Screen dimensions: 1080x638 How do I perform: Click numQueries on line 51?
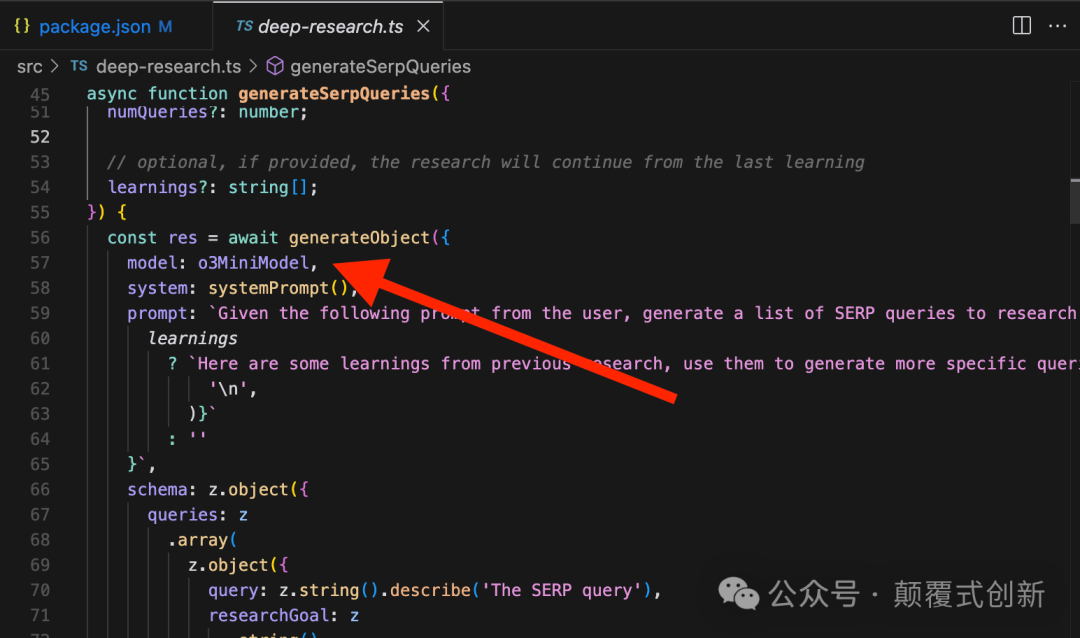pos(157,112)
